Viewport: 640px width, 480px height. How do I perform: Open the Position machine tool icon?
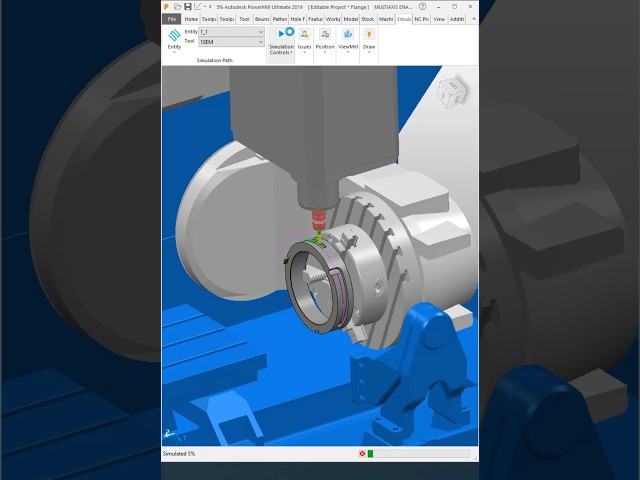(325, 34)
